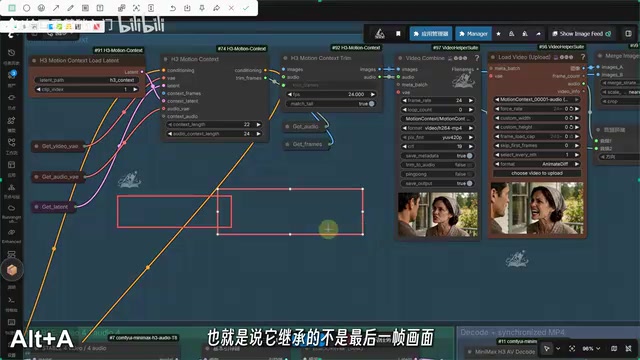640x360 pixels.
Task: Click Video Combine preview thumbnail
Action: tap(438, 214)
